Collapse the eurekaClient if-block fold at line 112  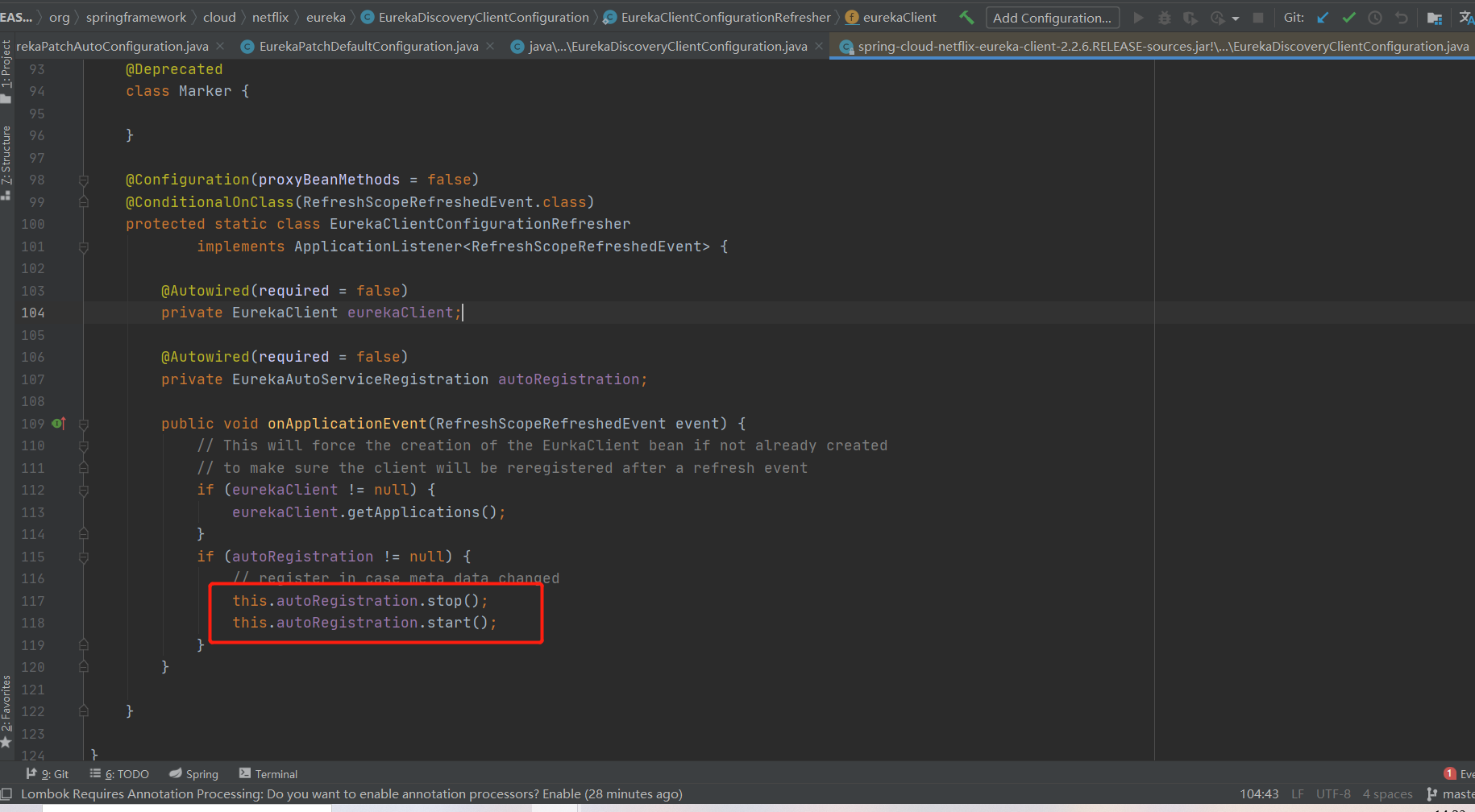tap(84, 491)
